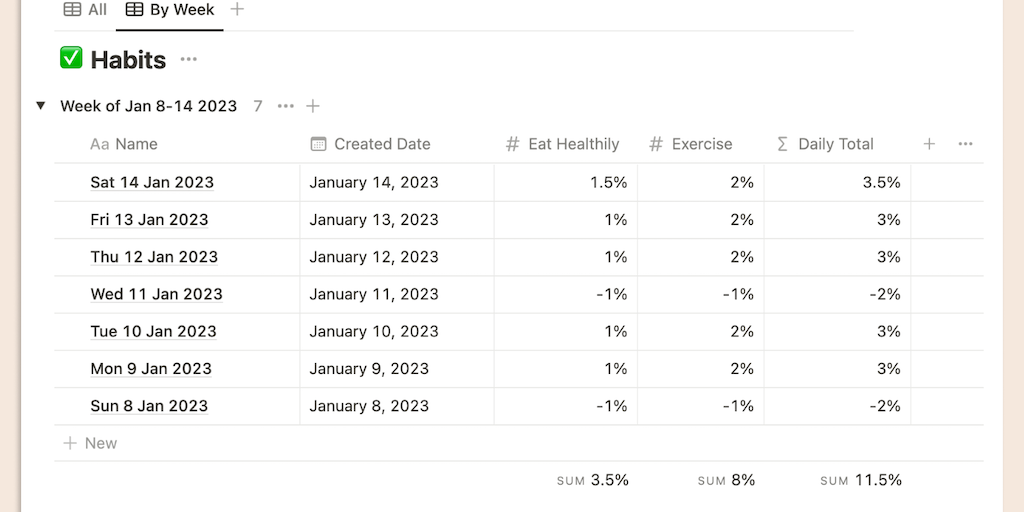This screenshot has height=512, width=1024.
Task: Select the By Week view tab
Action: [170, 9]
